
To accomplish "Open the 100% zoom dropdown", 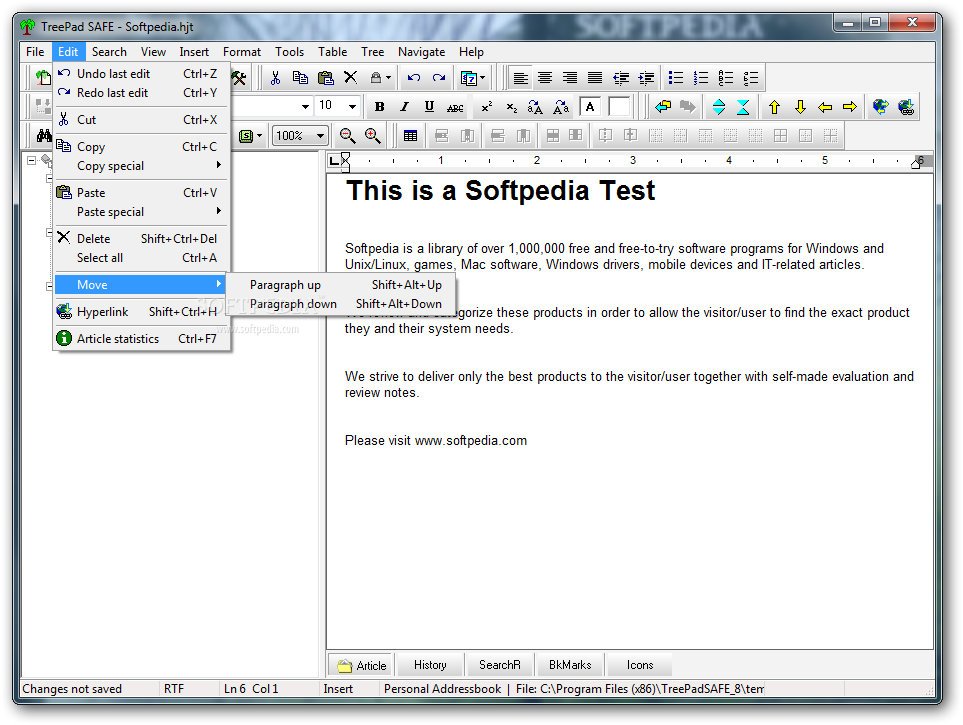I will [320, 136].
